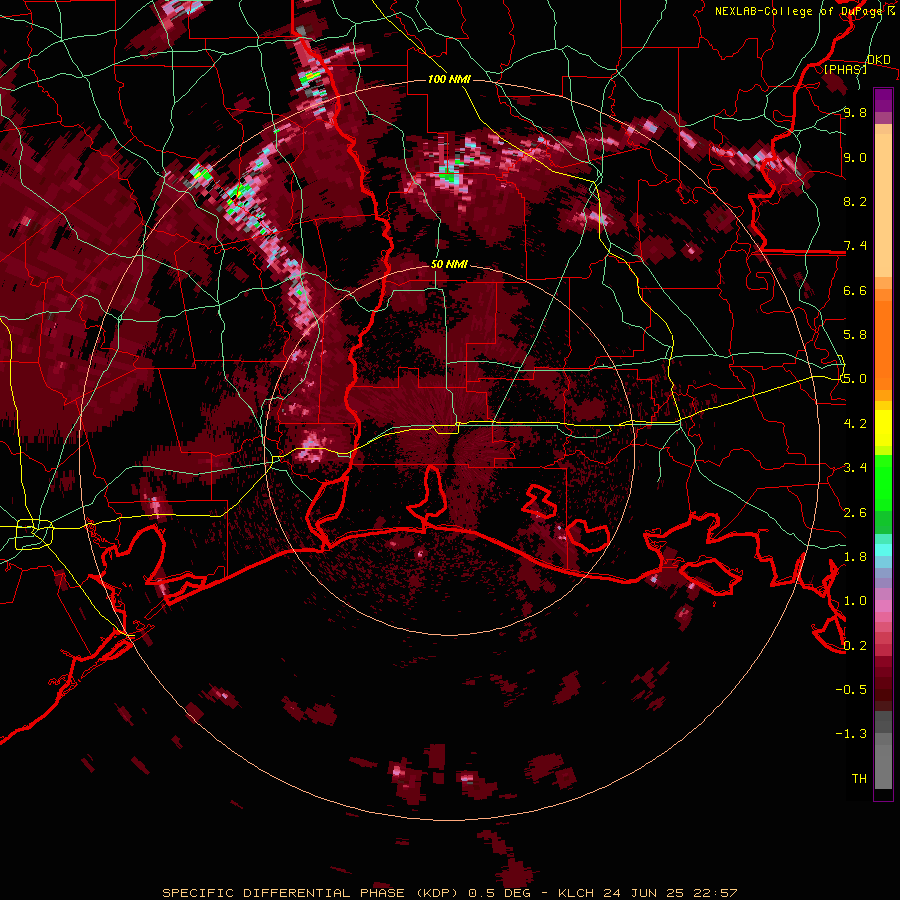
Task: Click the DKD label above the scale
Action: click(x=879, y=60)
